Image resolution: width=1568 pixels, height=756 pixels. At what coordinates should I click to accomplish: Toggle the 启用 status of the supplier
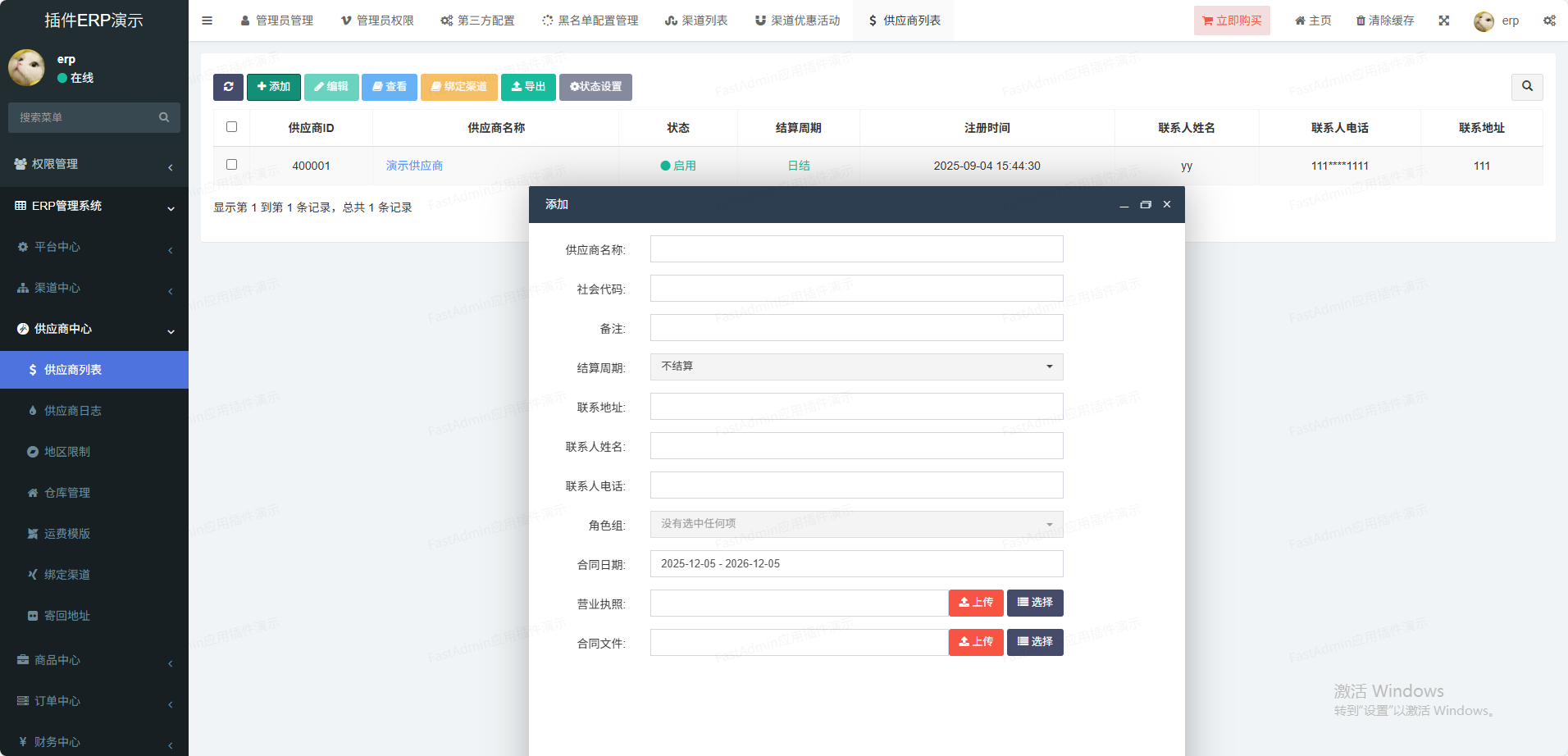tap(678, 166)
